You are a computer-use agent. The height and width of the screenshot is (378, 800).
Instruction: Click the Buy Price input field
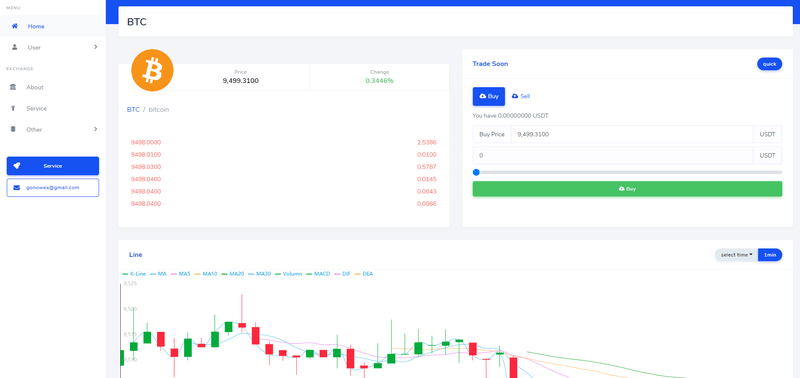click(x=632, y=134)
